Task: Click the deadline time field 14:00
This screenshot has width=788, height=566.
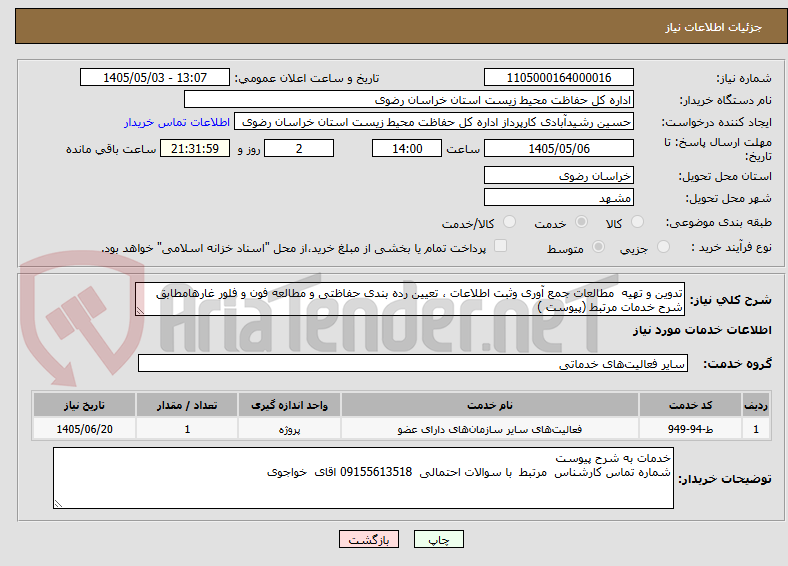Action: point(407,148)
